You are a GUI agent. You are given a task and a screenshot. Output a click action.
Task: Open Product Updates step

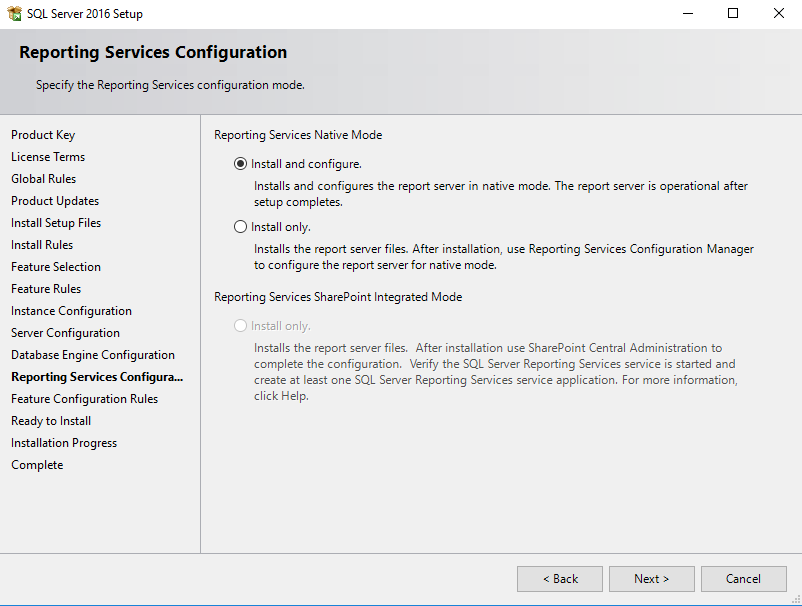tap(55, 201)
